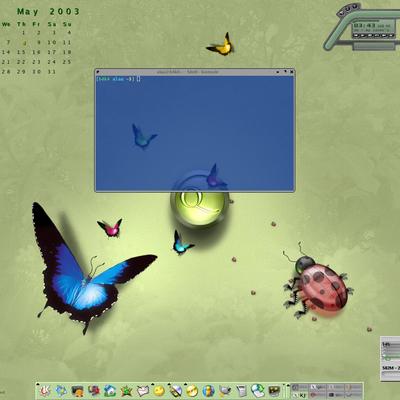400x400 pixels.
Task: Open the white envelope mail icon
Action: [x=143, y=391]
